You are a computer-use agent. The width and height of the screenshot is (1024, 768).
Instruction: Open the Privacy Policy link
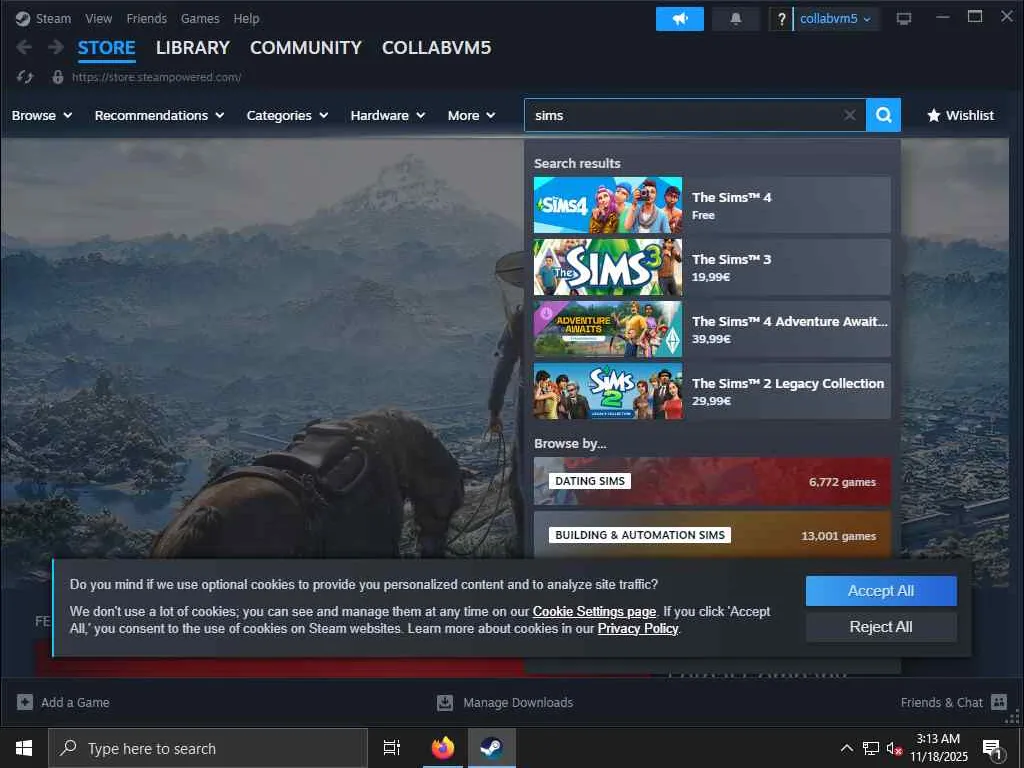pos(638,628)
